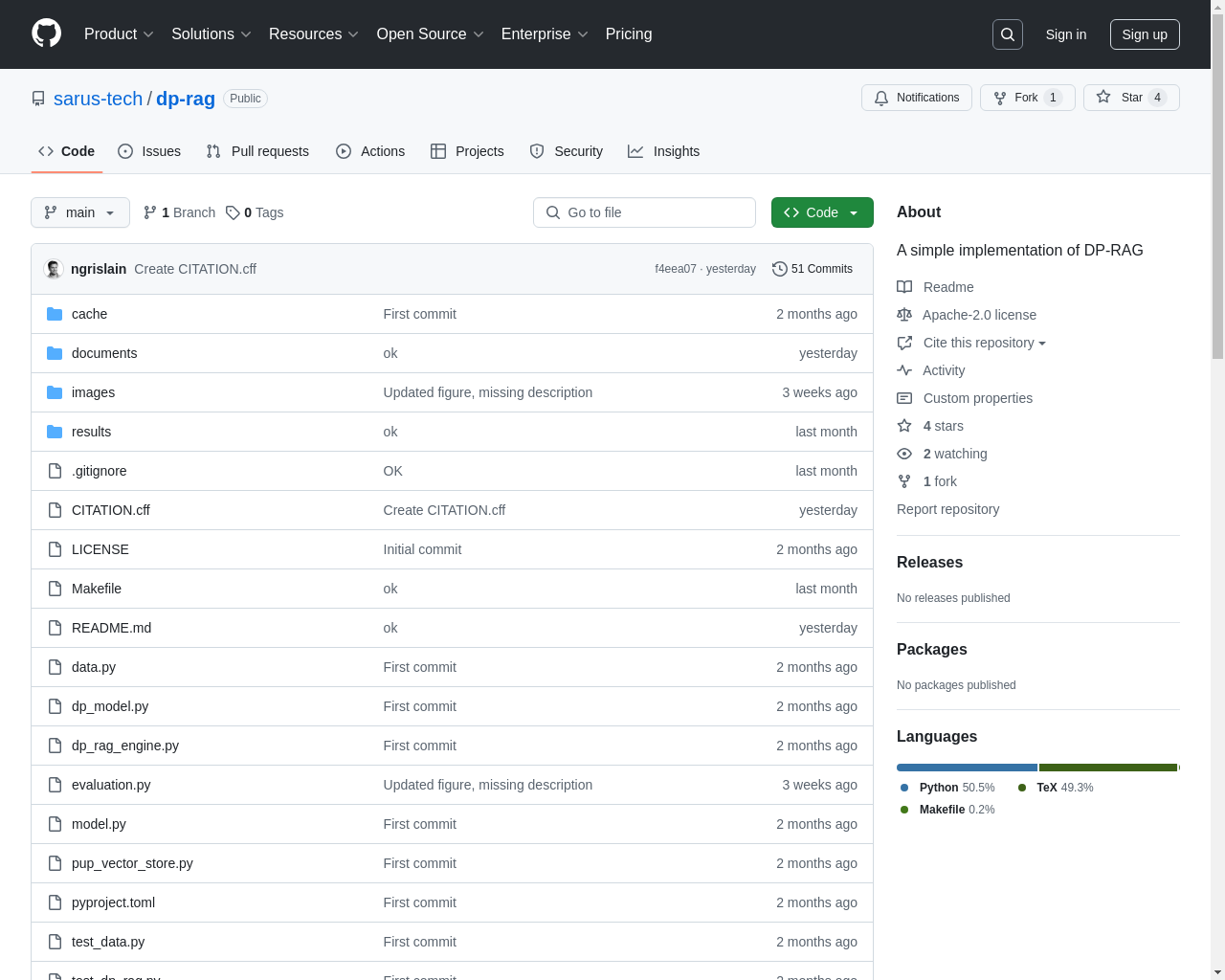Viewport: 1225px width, 980px height.
Task: Click the eye icon next to watching
Action: [904, 454]
